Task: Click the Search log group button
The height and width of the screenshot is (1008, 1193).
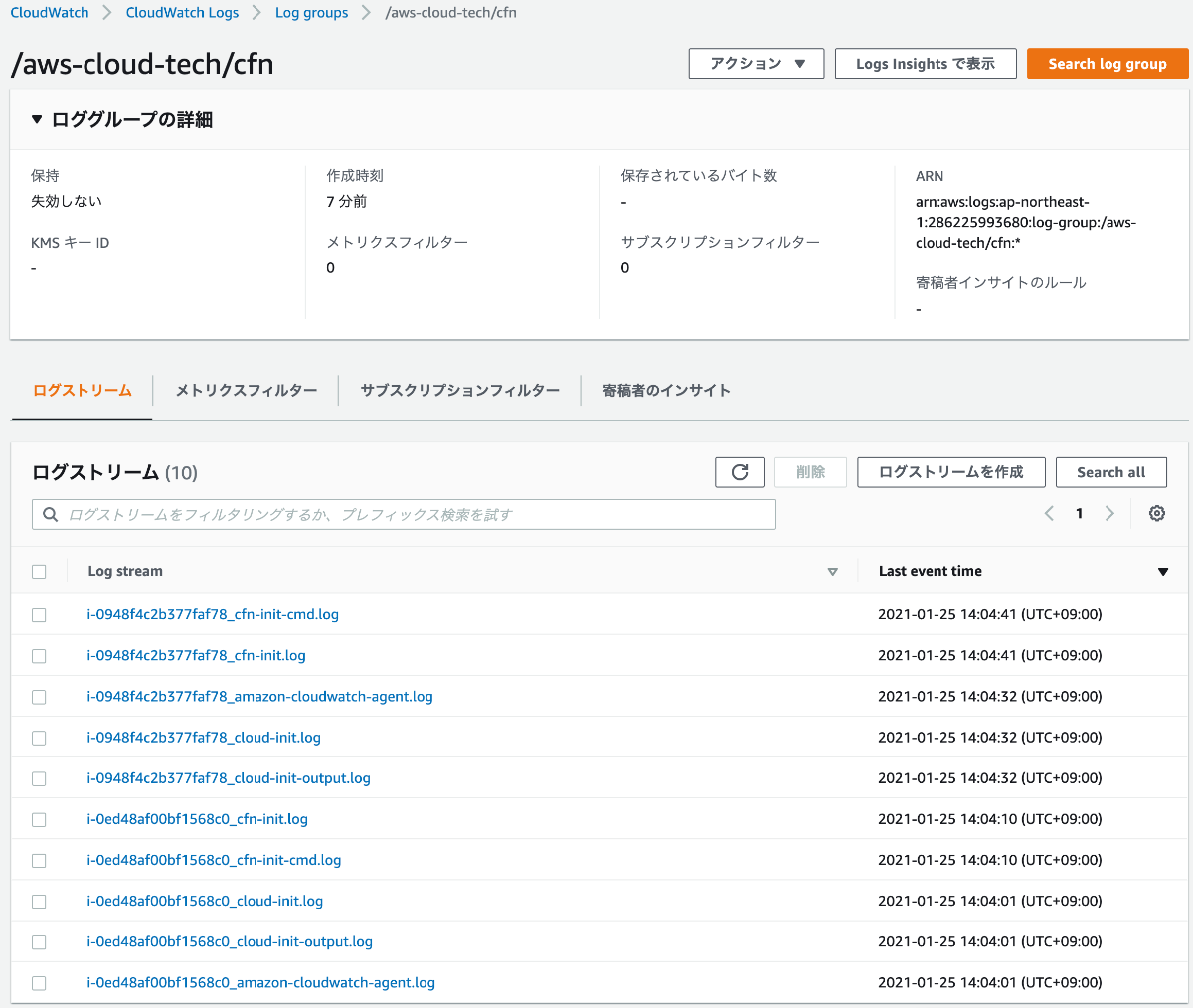Action: tap(1108, 63)
